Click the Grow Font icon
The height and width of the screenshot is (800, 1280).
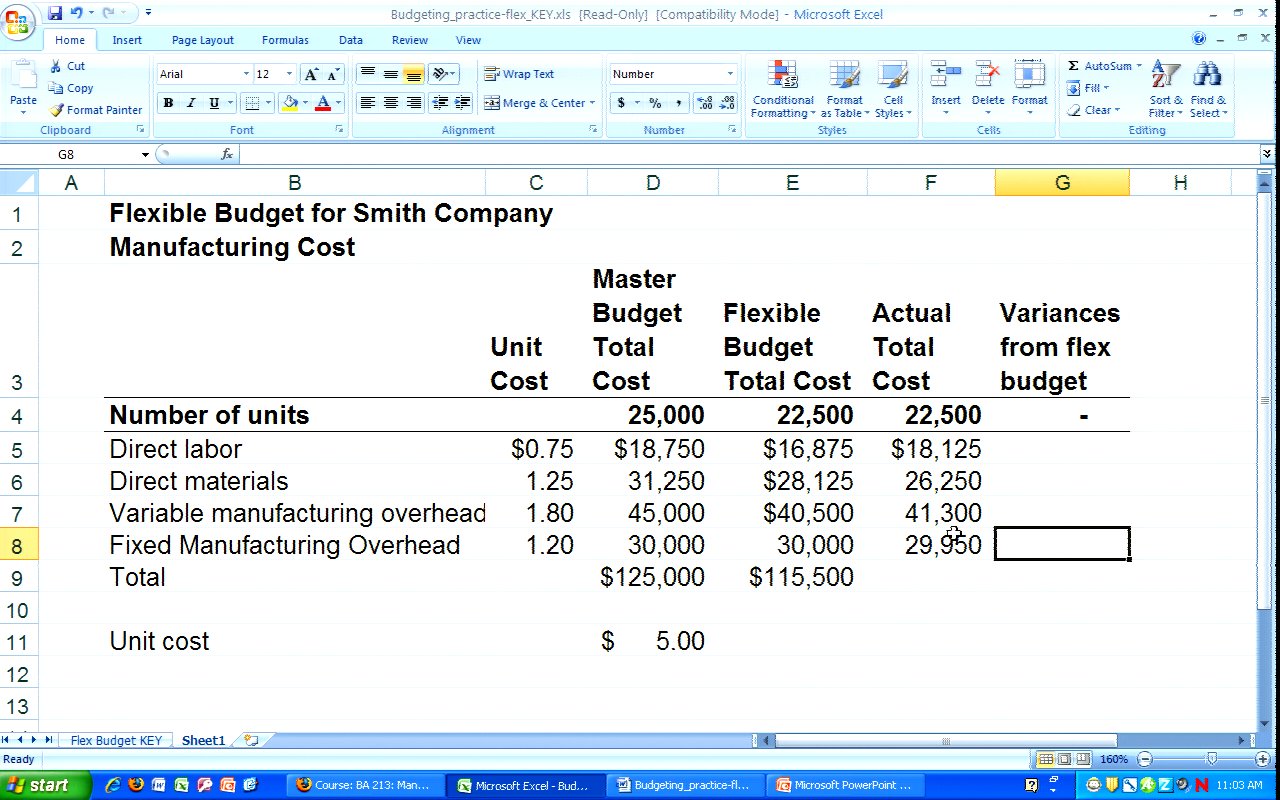click(x=312, y=74)
